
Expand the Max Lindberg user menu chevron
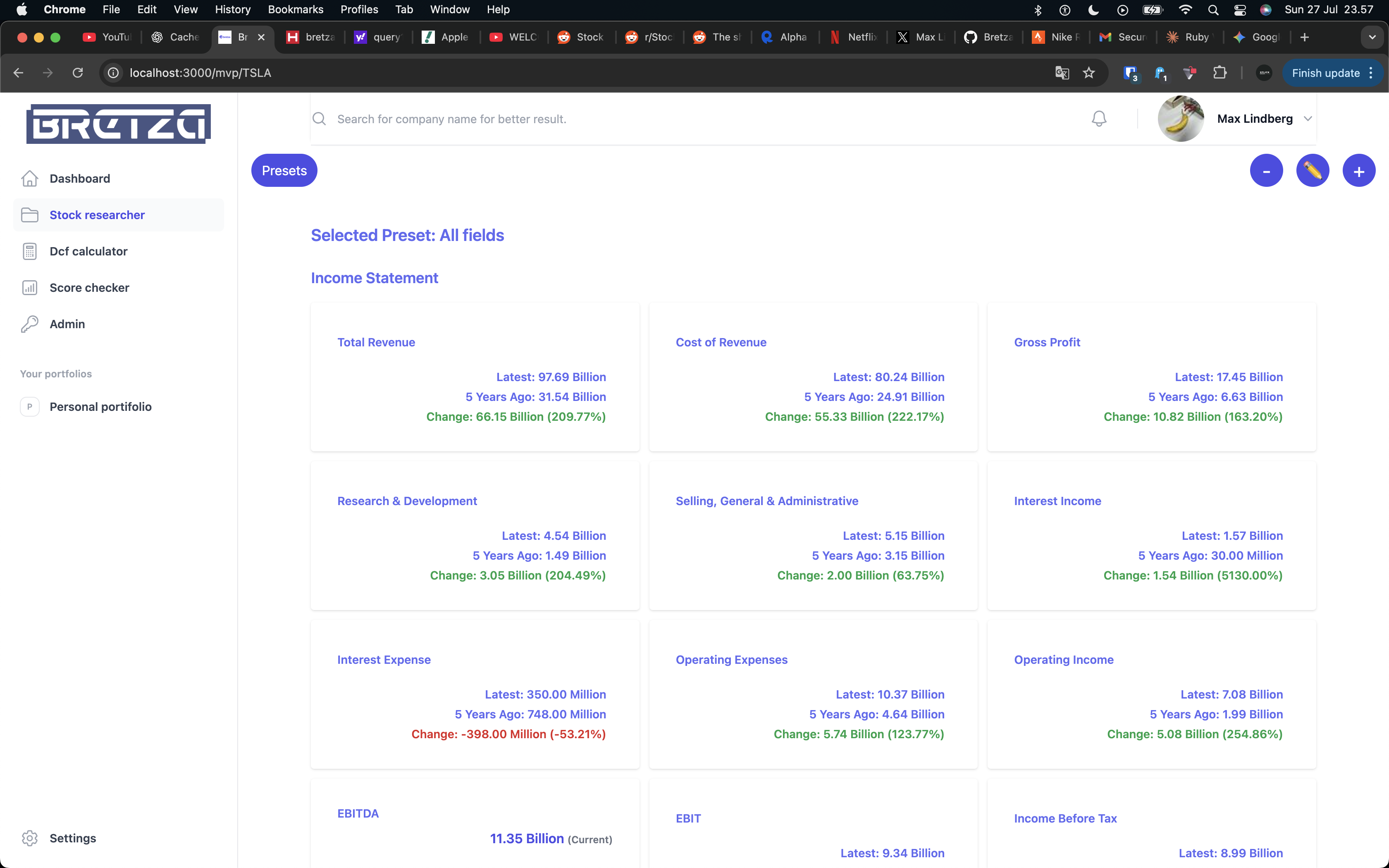pos(1308,119)
